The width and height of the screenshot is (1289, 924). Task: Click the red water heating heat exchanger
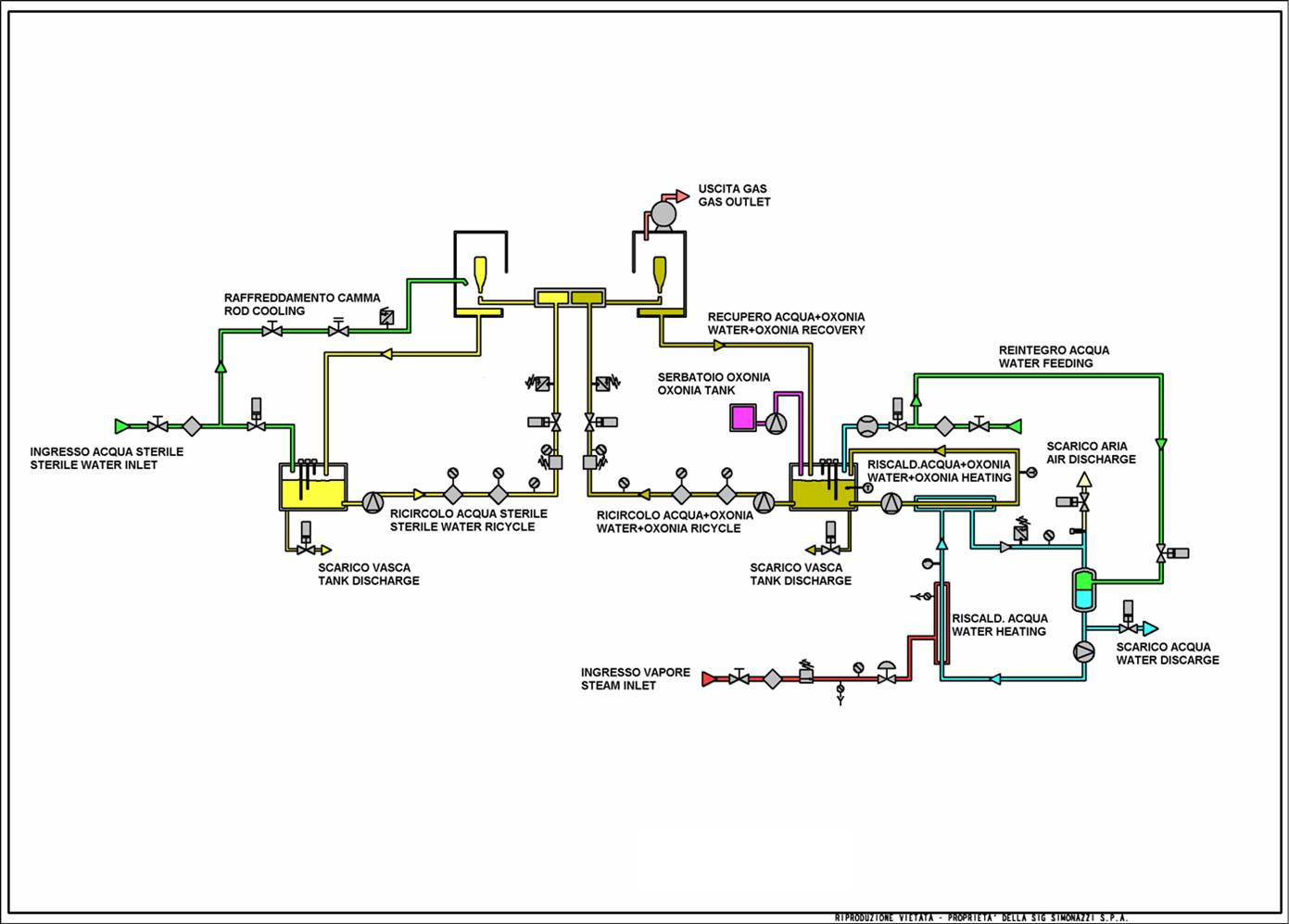point(941,623)
